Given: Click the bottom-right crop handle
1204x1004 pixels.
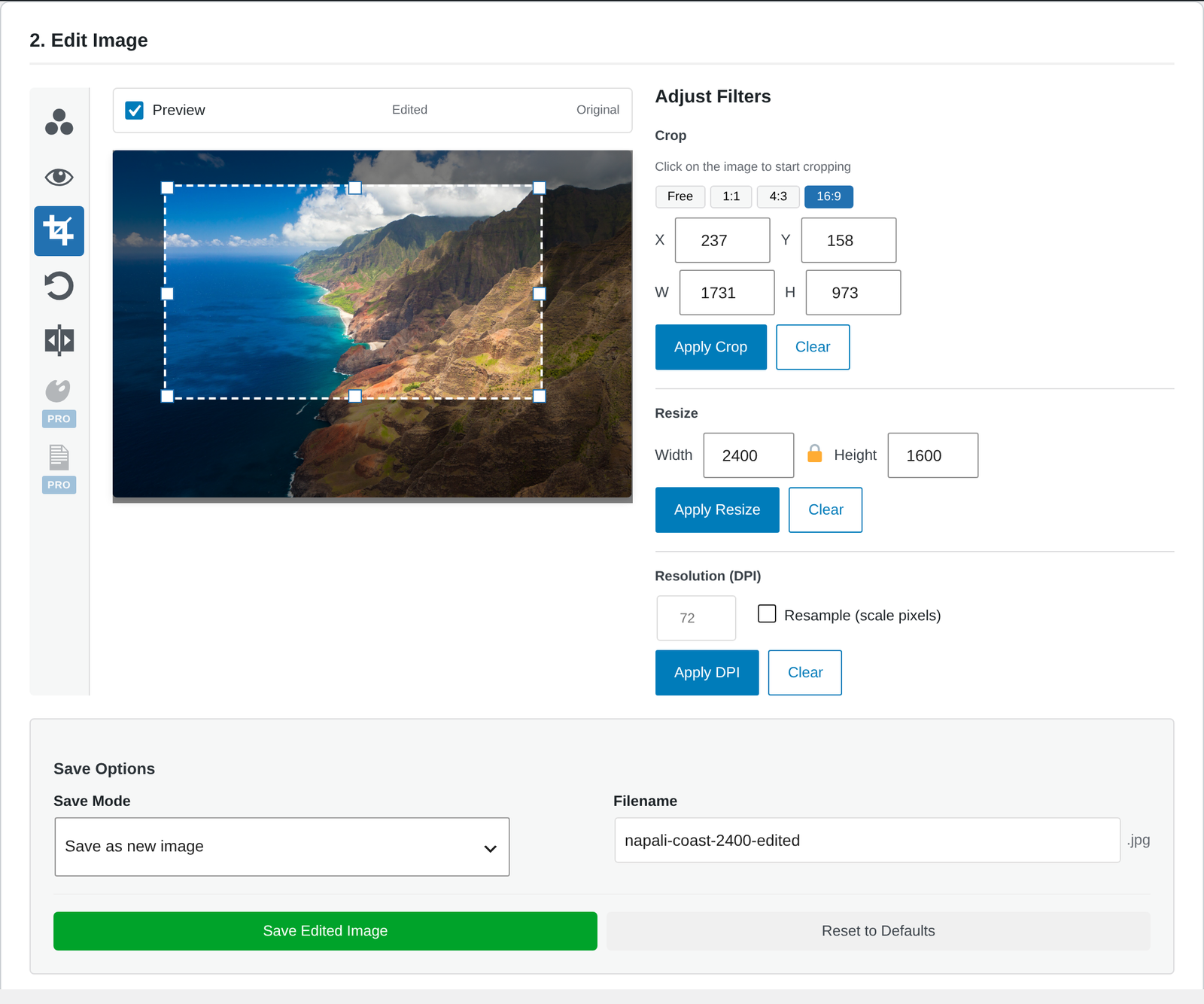Looking at the screenshot, I should click(x=540, y=396).
